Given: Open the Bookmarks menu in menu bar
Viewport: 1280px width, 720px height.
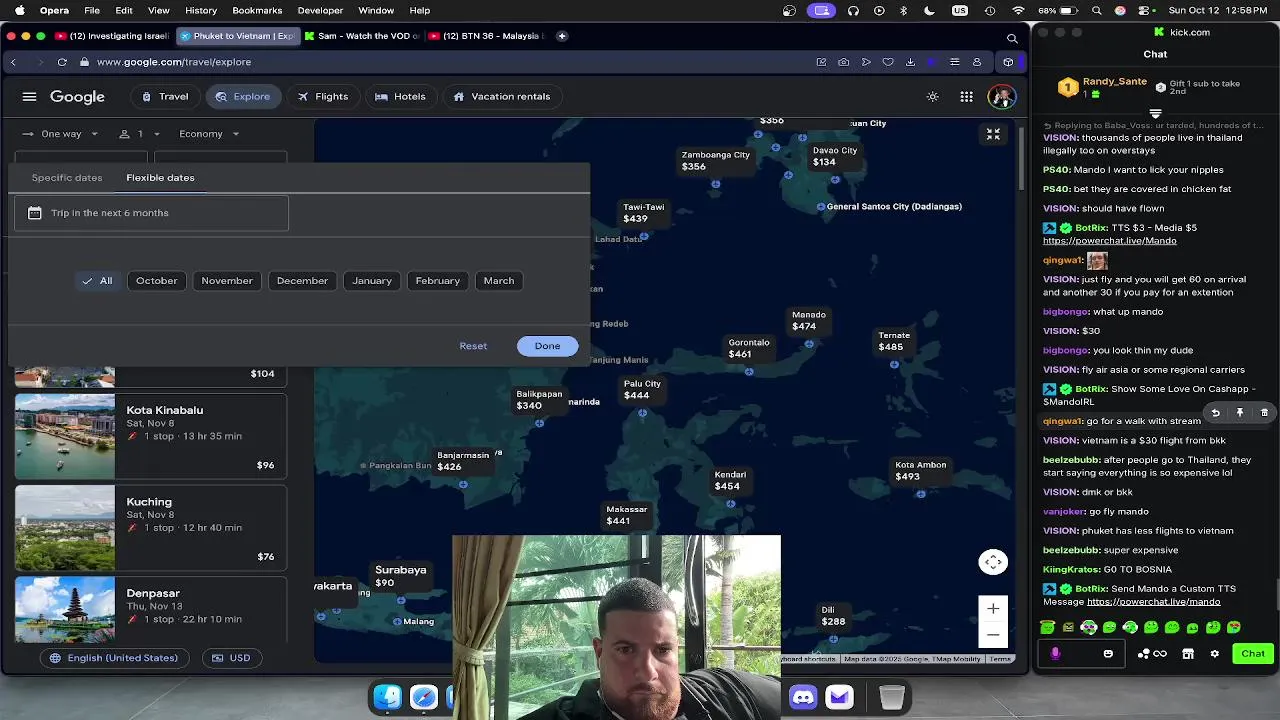Looking at the screenshot, I should pyautogui.click(x=257, y=10).
